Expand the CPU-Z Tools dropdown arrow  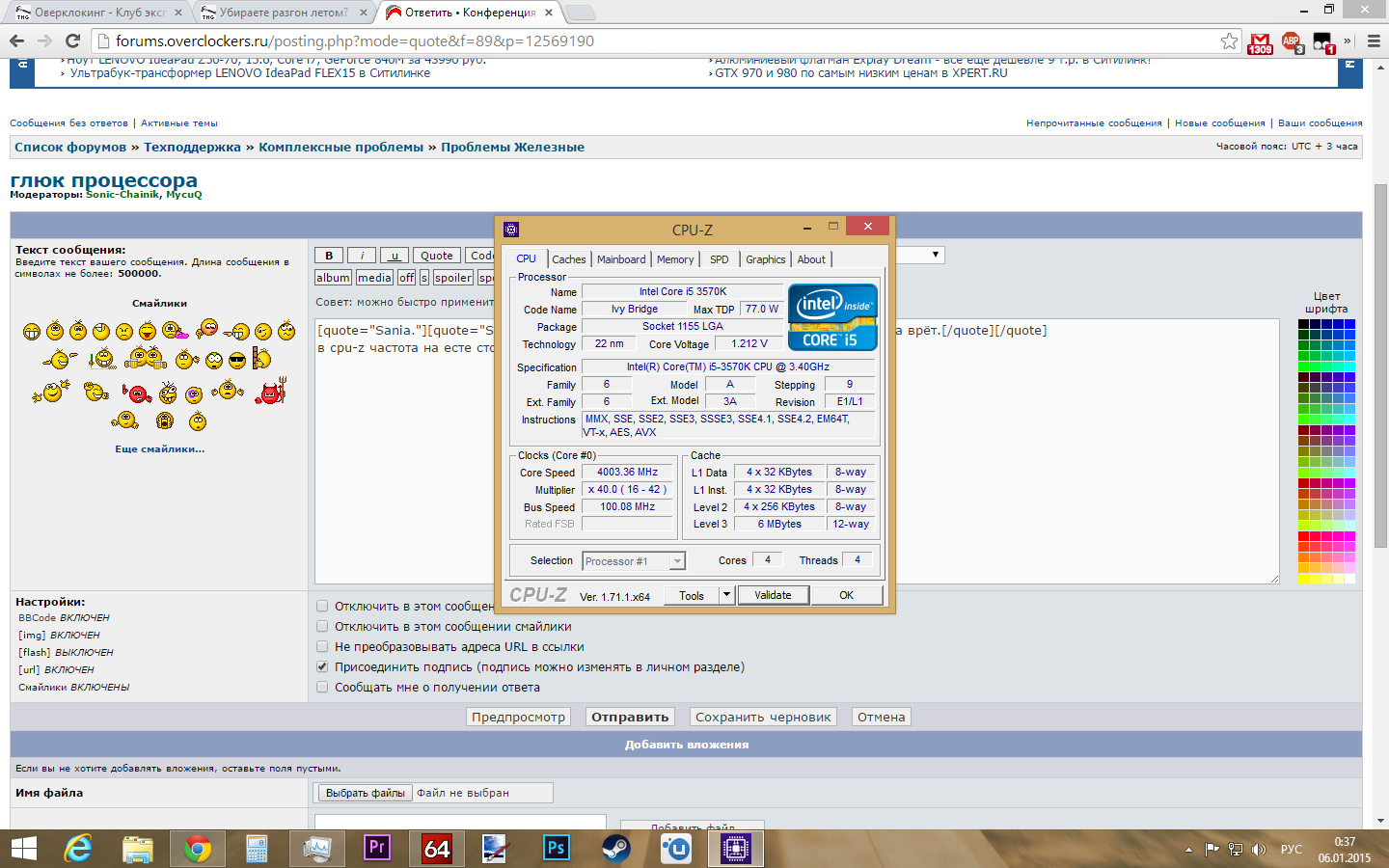pyautogui.click(x=727, y=595)
